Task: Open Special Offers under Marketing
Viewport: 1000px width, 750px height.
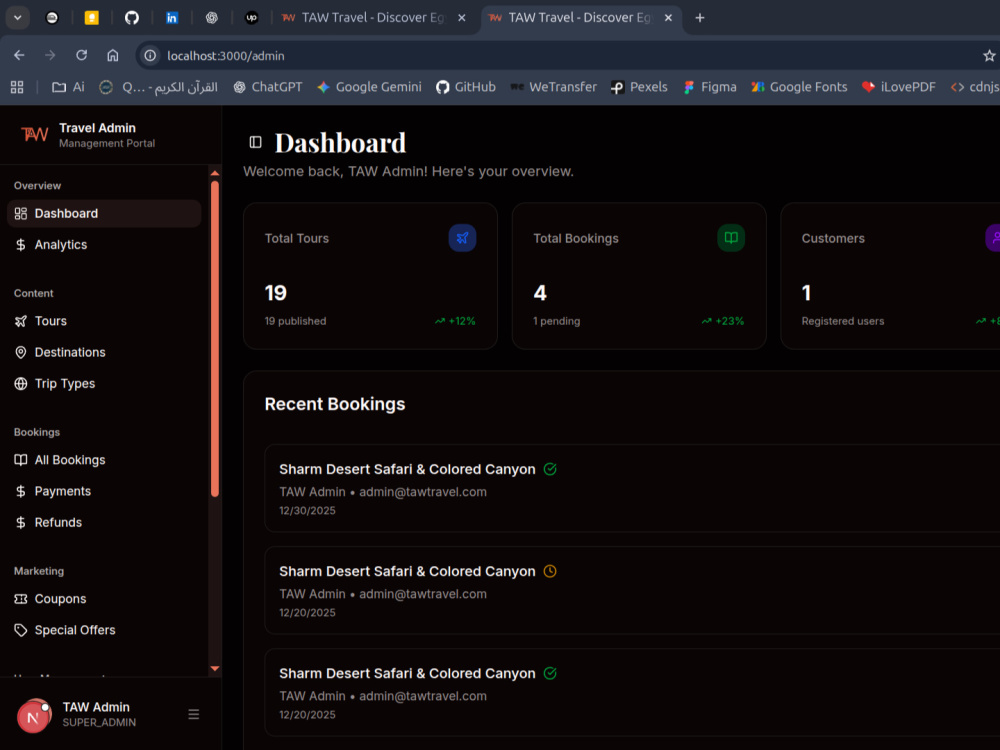Action: point(104,630)
